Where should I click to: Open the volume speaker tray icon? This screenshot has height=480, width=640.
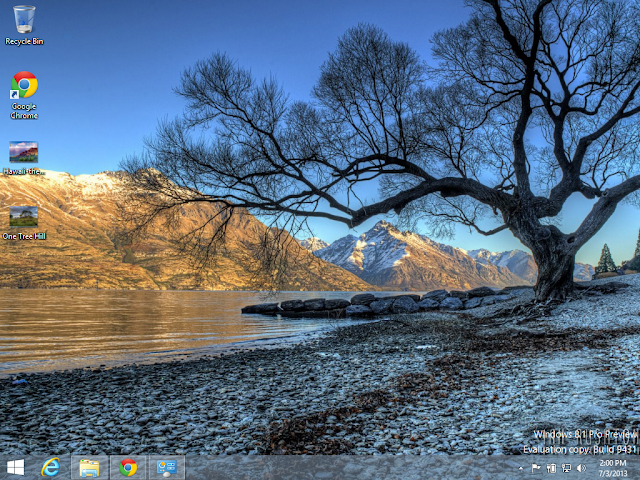[x=581, y=468]
